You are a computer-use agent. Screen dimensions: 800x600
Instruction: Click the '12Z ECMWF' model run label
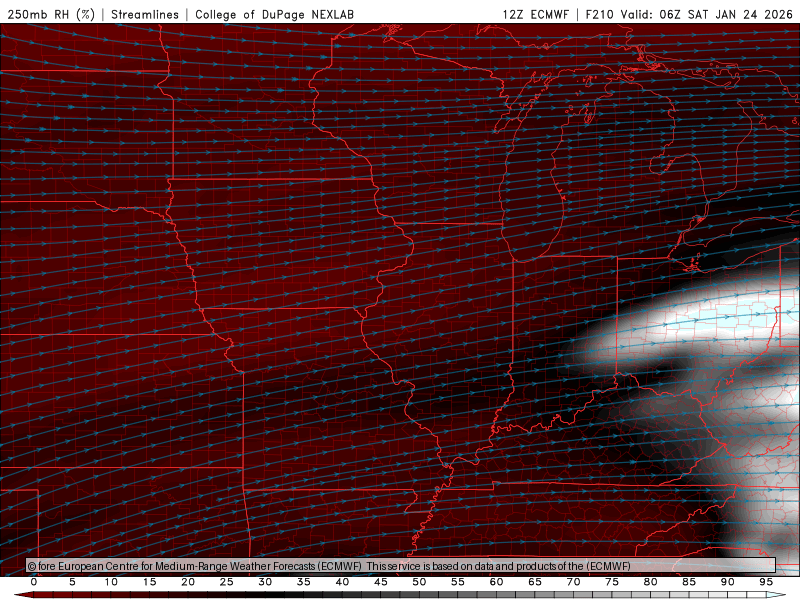[x=535, y=14]
